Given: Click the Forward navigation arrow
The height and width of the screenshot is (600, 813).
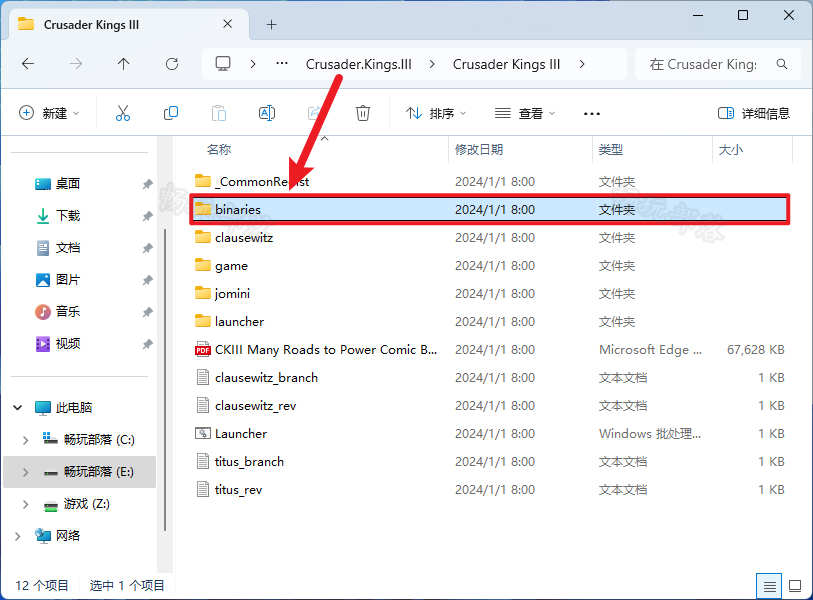Looking at the screenshot, I should [x=76, y=64].
